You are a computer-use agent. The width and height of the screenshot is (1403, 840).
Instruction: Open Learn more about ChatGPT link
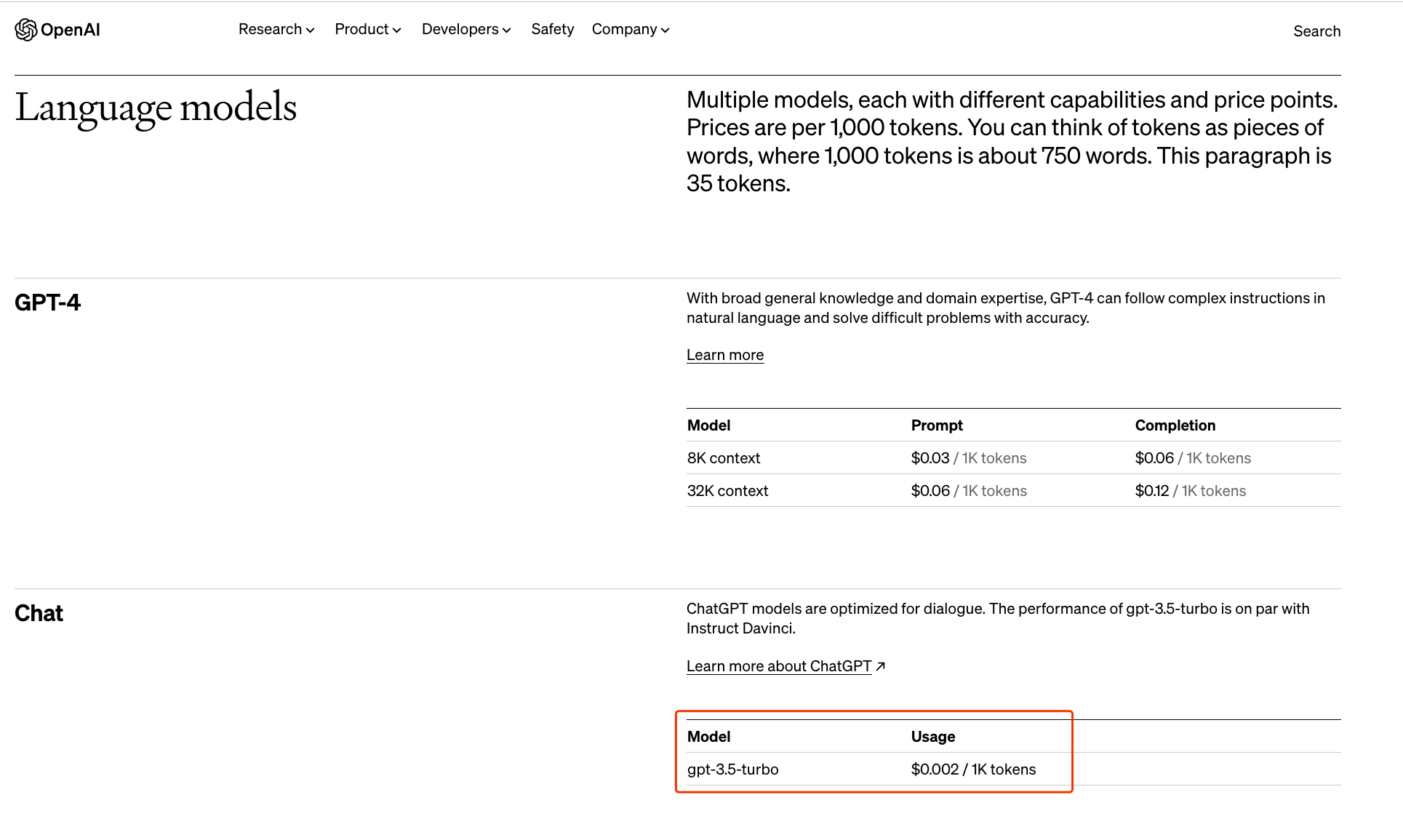779,666
